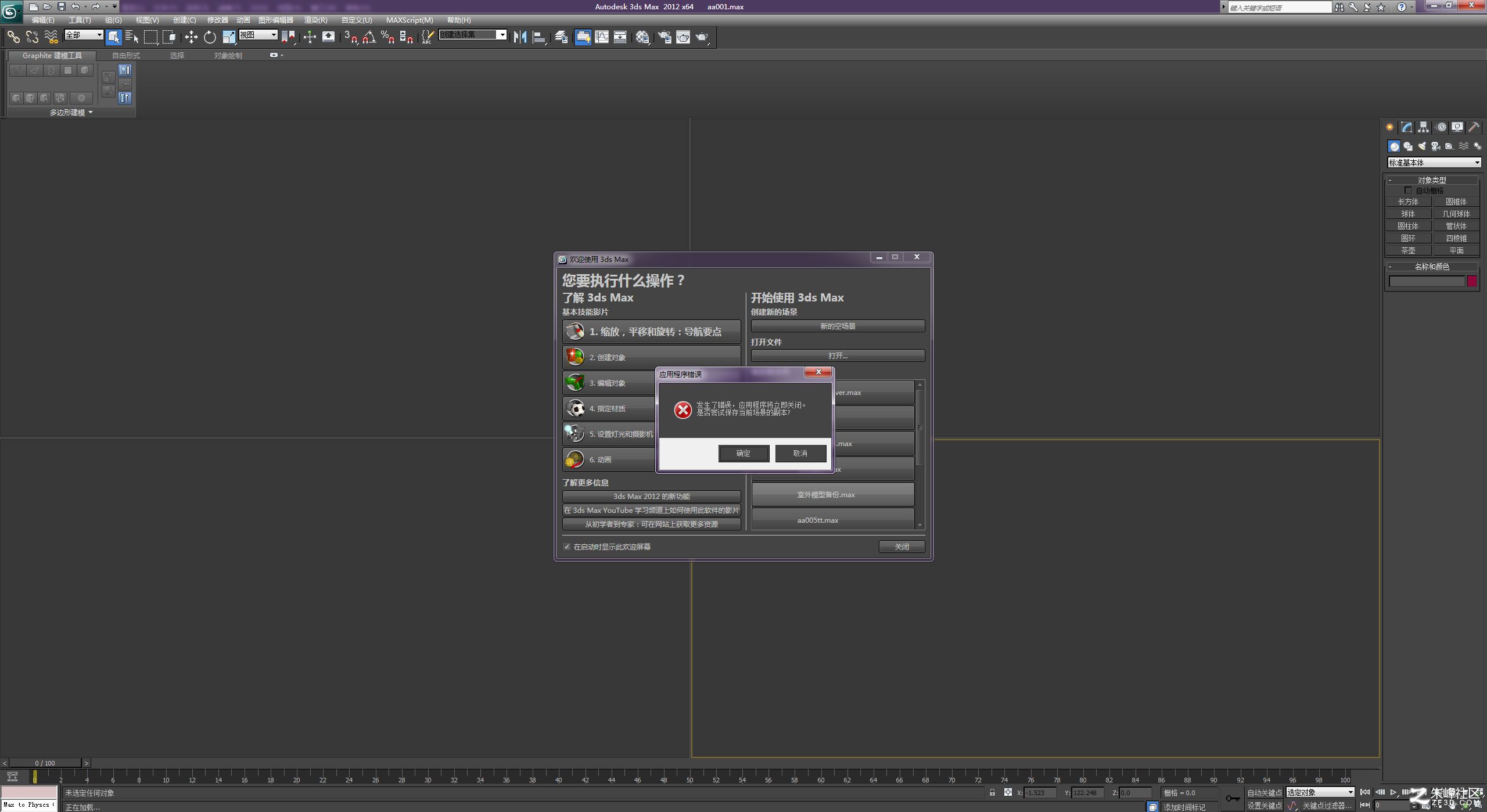Viewport: 1487px width, 812px height.
Task: Open the 视图 reference coordinate dropdown
Action: coord(258,35)
